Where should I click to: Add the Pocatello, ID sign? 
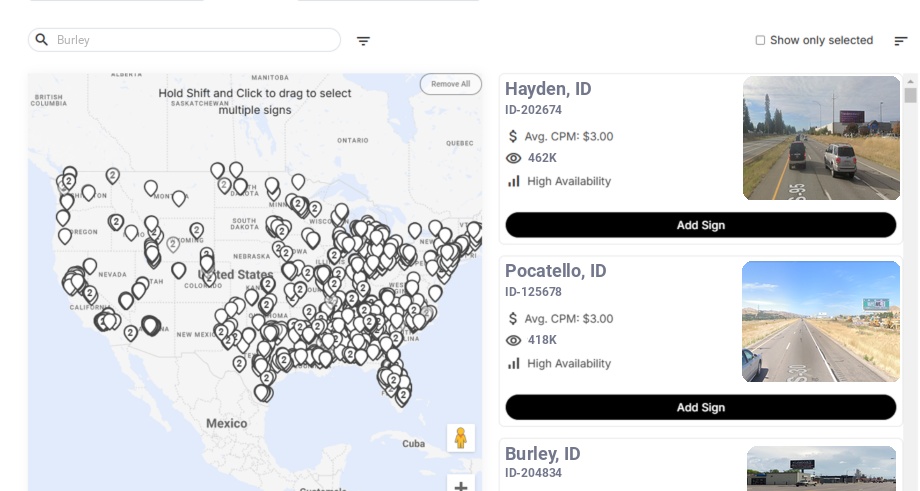(x=700, y=407)
